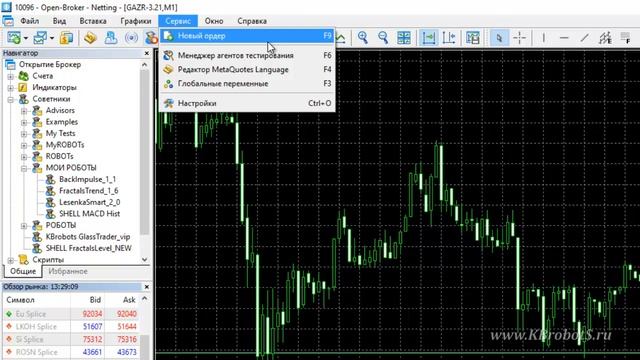This screenshot has width=640, height=360.
Task: Open the Окно menu
Action: (214, 21)
